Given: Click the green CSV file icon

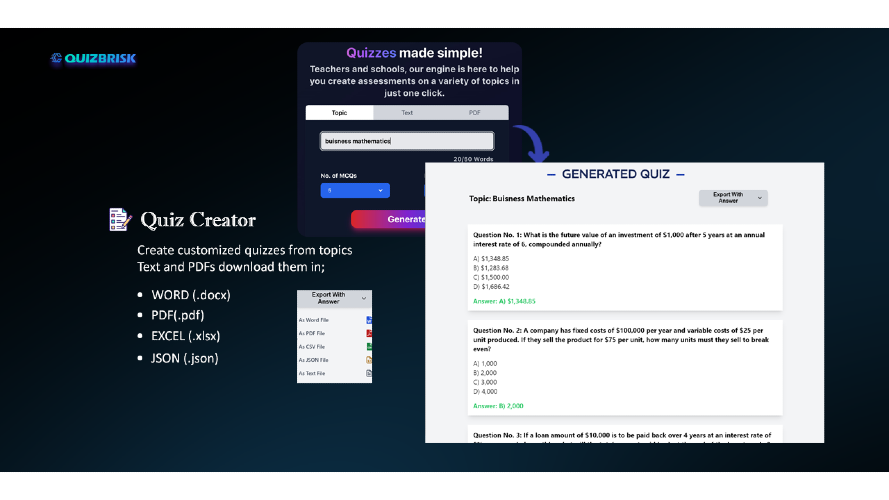Looking at the screenshot, I should pos(369,346).
